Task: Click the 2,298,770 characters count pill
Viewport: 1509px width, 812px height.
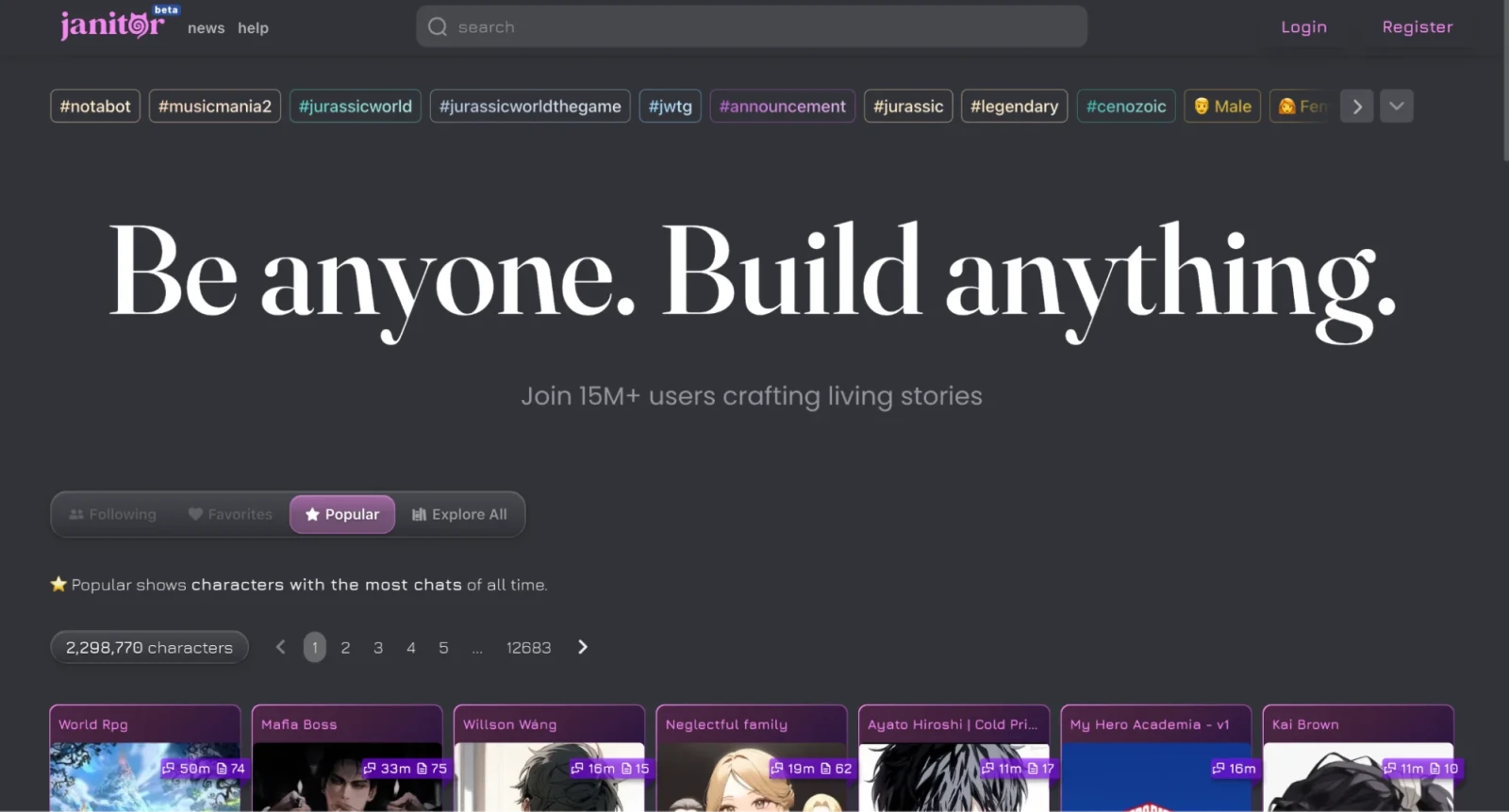Action: (x=149, y=647)
